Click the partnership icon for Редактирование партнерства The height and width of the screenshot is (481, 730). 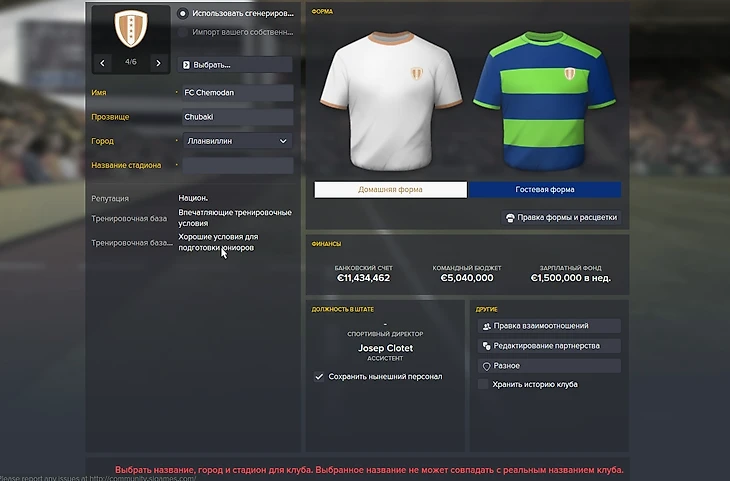tap(487, 346)
